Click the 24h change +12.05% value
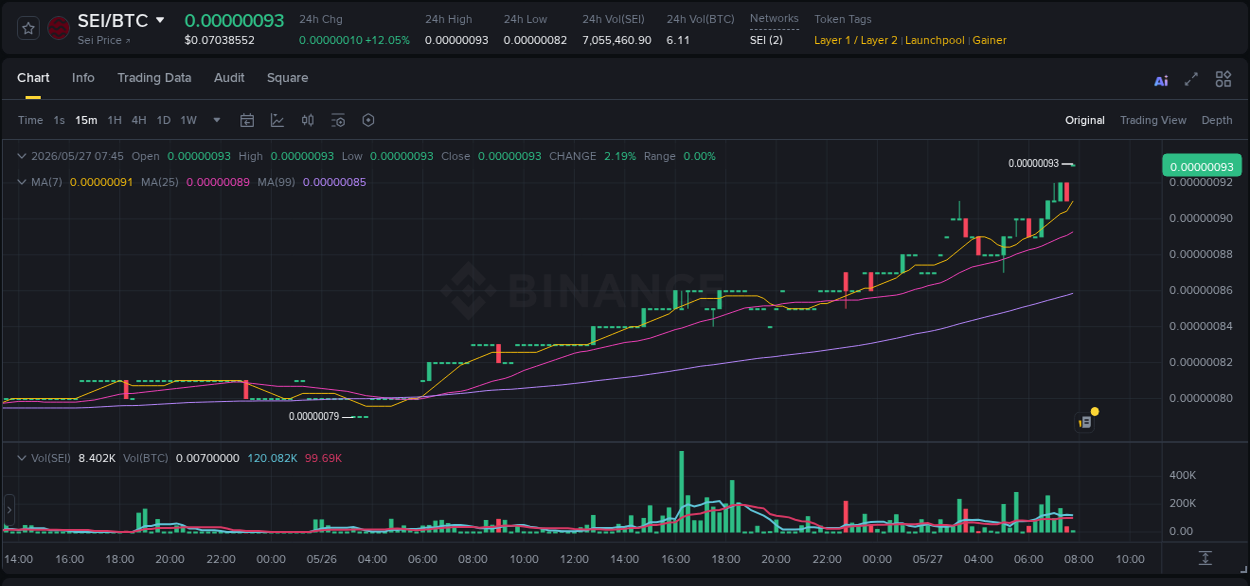The image size is (1250, 586). [x=388, y=40]
